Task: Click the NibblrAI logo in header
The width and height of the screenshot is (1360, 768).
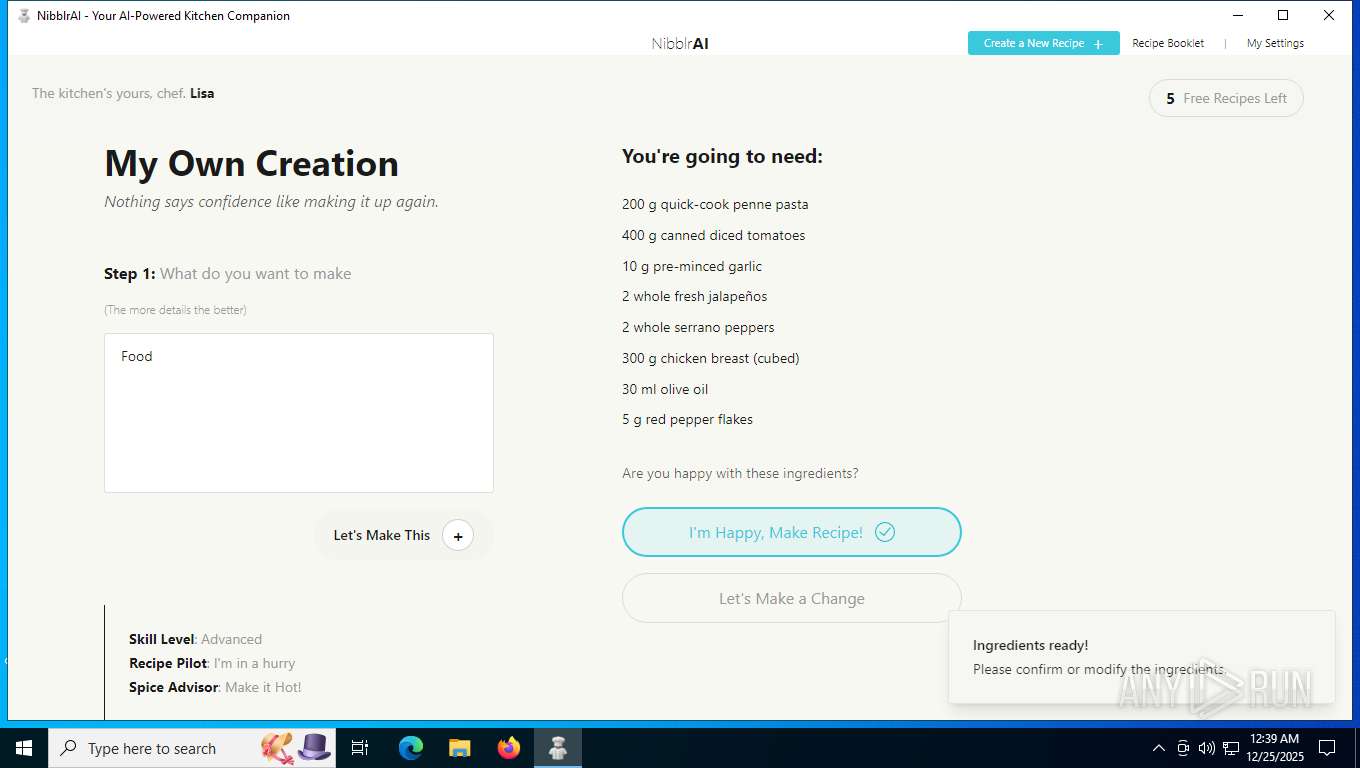Action: 680,44
